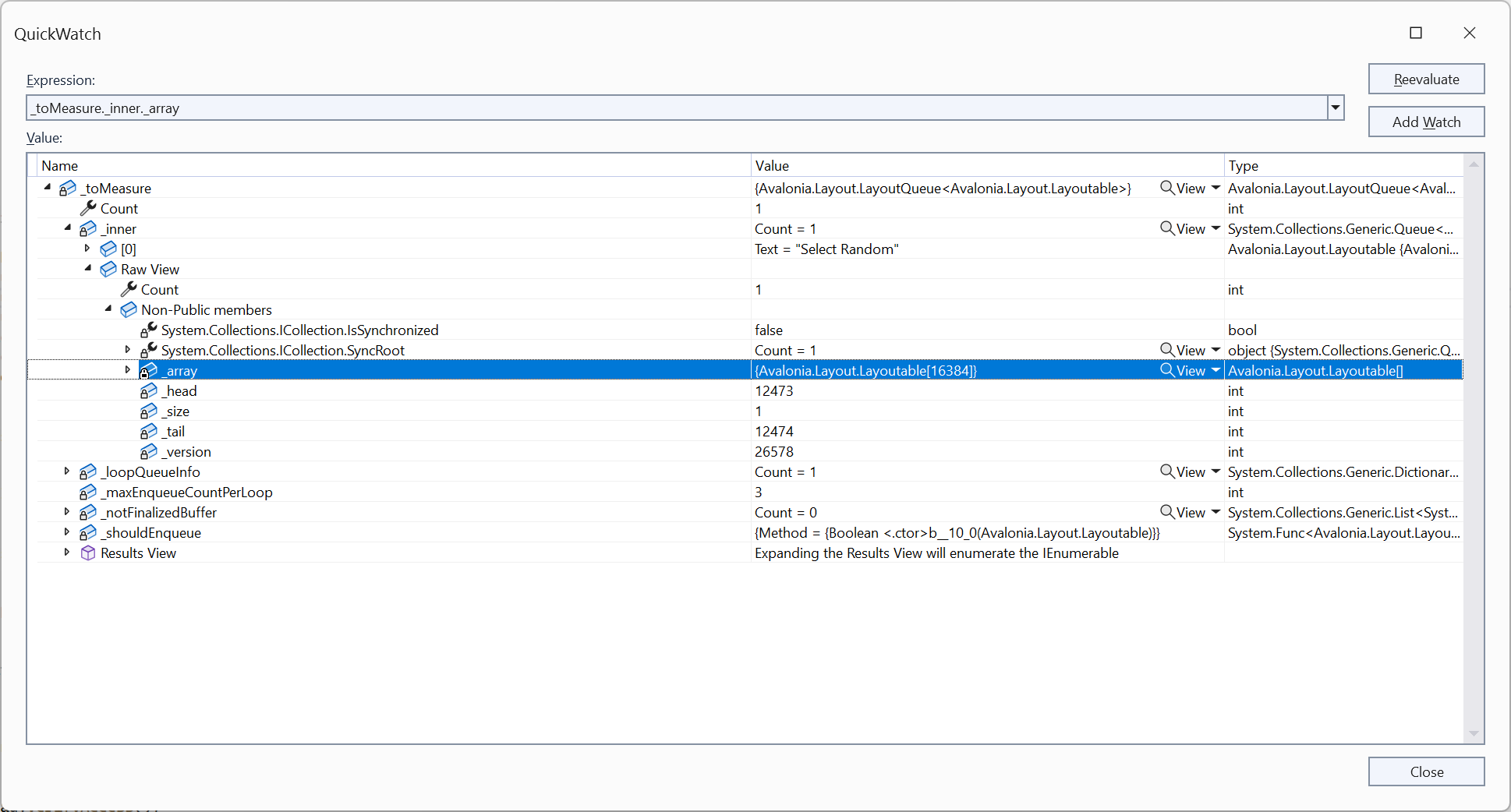
Task: Collapse the Non-Public members group
Action: pyautogui.click(x=108, y=309)
